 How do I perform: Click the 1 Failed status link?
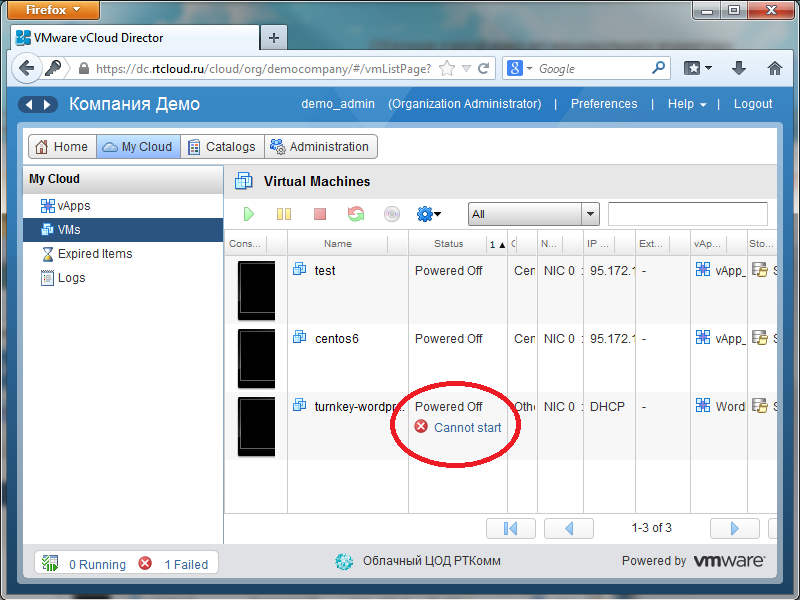(x=186, y=564)
